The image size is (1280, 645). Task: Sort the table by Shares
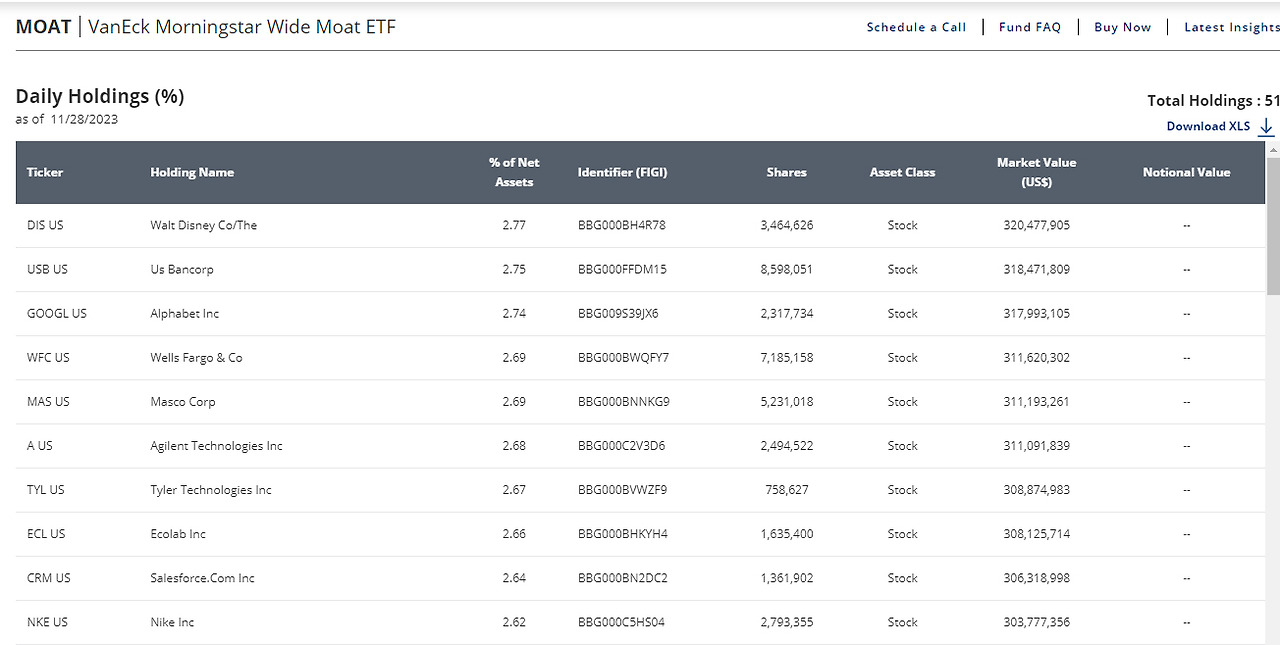786,172
